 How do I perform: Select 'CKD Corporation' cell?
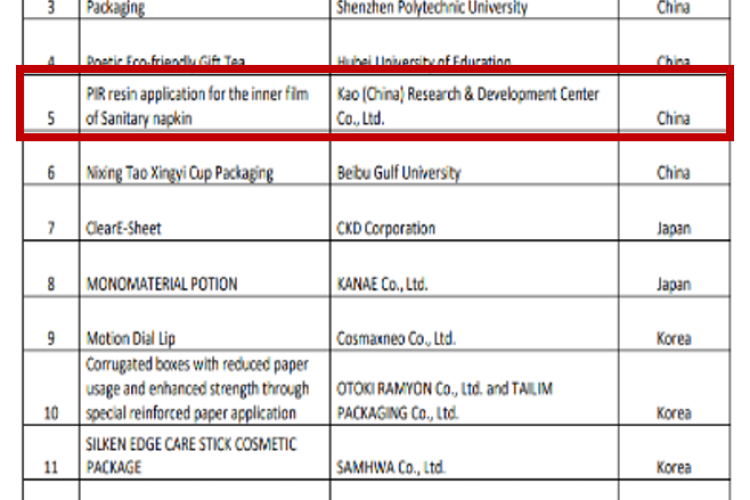point(474,212)
